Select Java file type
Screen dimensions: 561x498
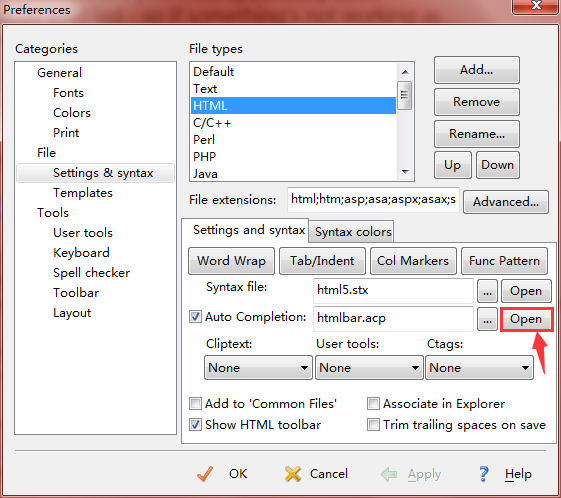click(x=293, y=174)
